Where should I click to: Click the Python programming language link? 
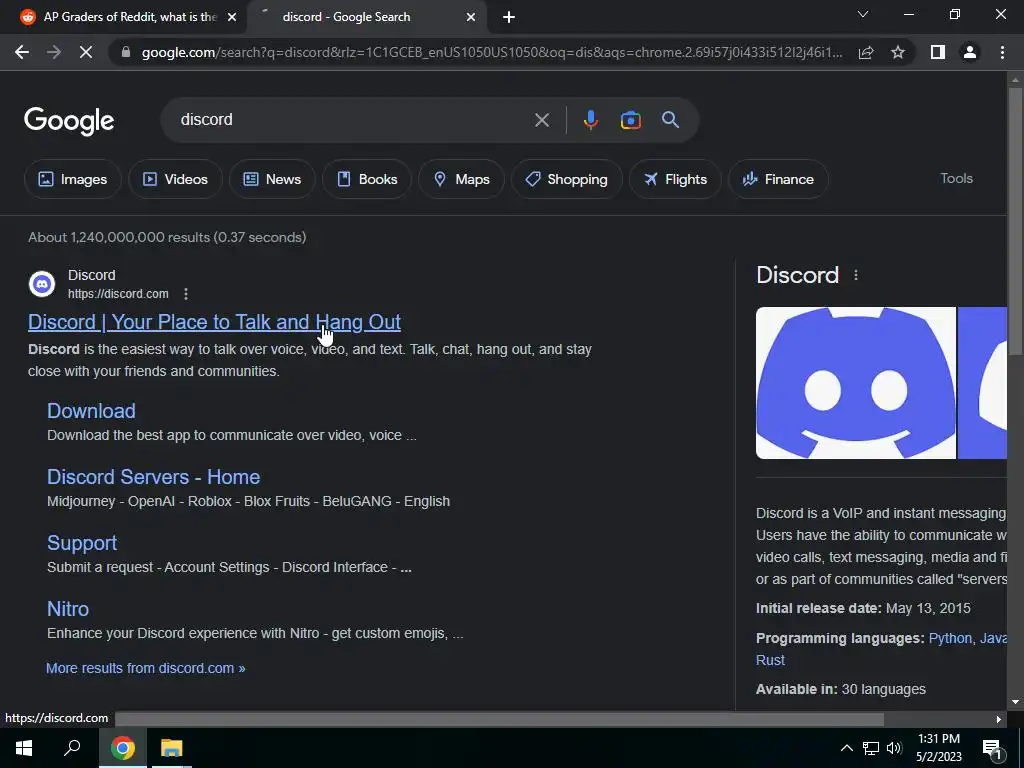(x=950, y=638)
